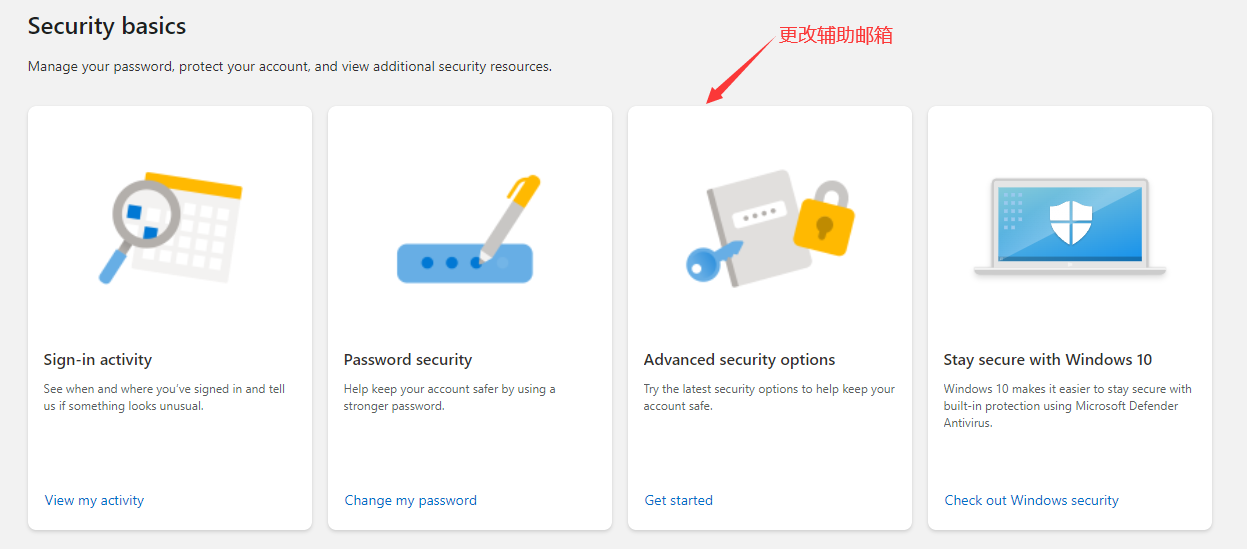This screenshot has width=1247, height=549.
Task: Click the notebook with padlock illustration
Action: [x=768, y=230]
